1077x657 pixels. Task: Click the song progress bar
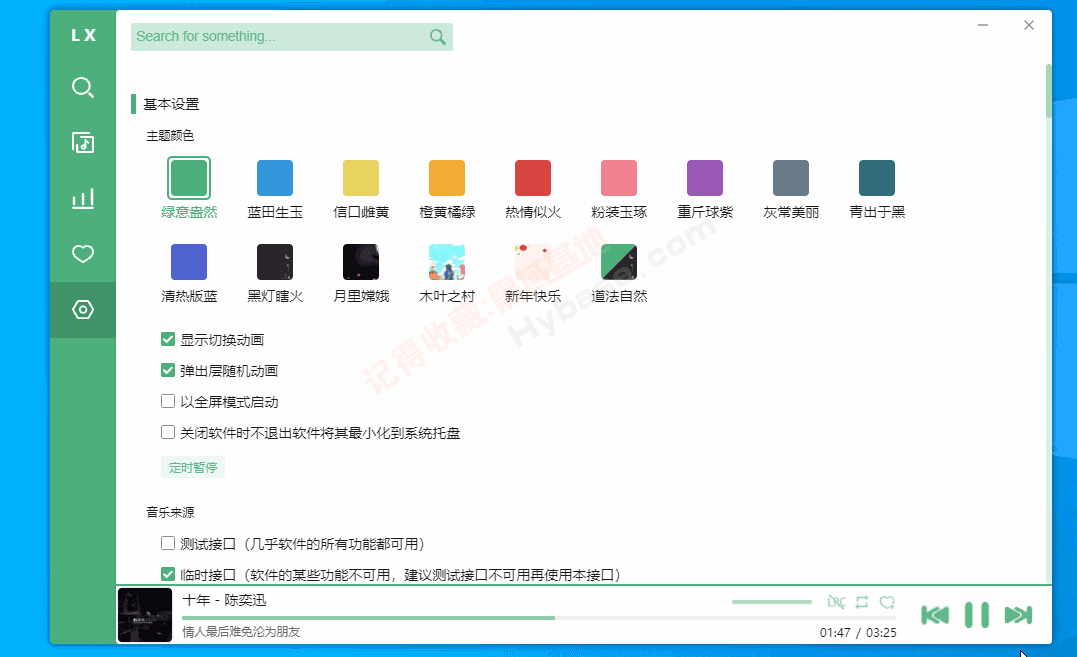pyautogui.click(x=539, y=618)
